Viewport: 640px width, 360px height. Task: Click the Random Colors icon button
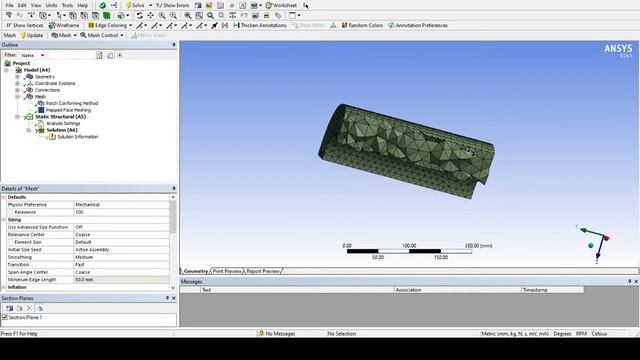pos(362,25)
